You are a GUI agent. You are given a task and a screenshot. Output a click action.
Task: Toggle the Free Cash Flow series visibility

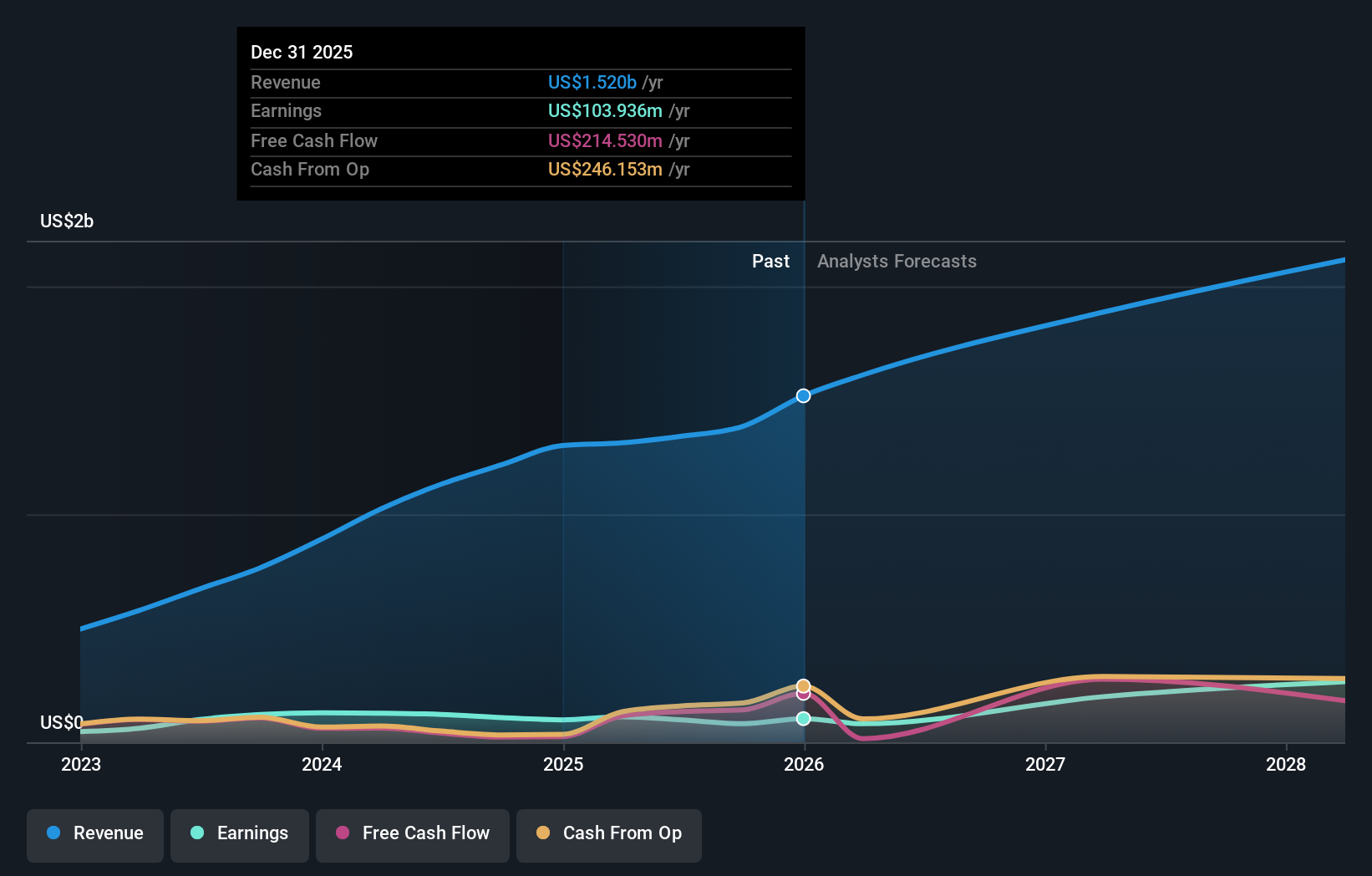click(x=412, y=833)
